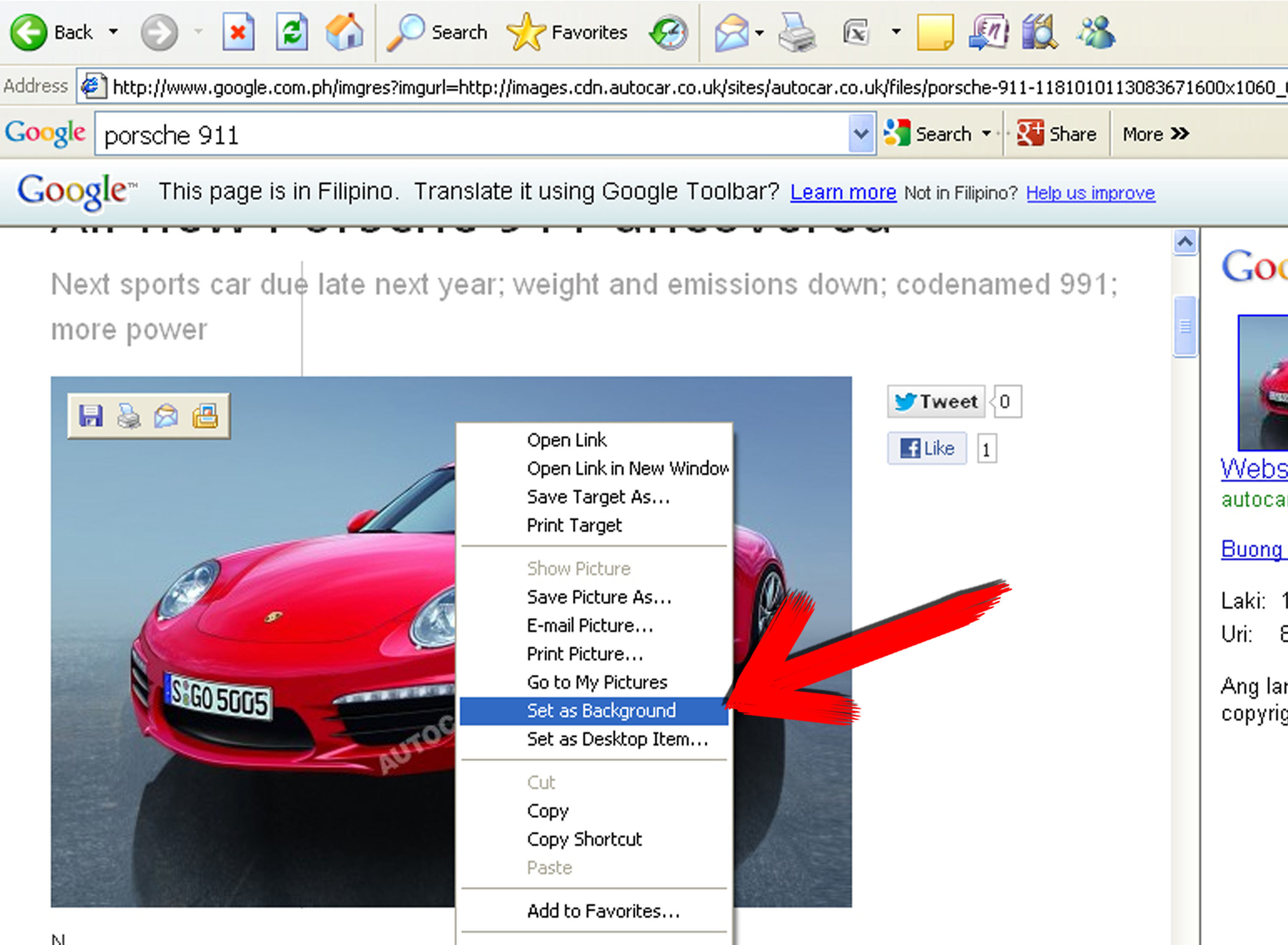Choose Save Picture As... menu item
The image size is (1288, 945).
tap(595, 597)
